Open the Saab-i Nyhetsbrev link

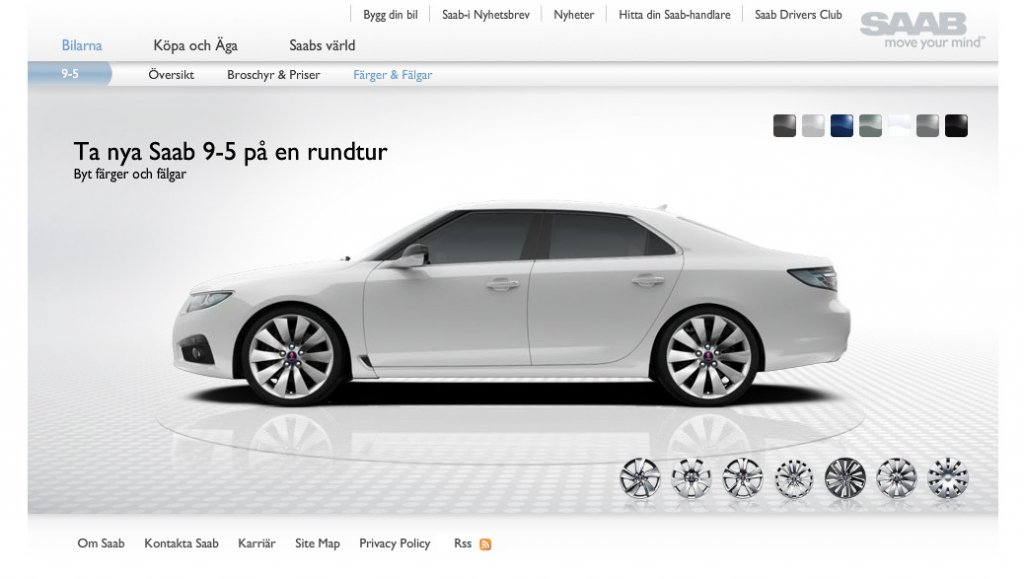point(486,14)
